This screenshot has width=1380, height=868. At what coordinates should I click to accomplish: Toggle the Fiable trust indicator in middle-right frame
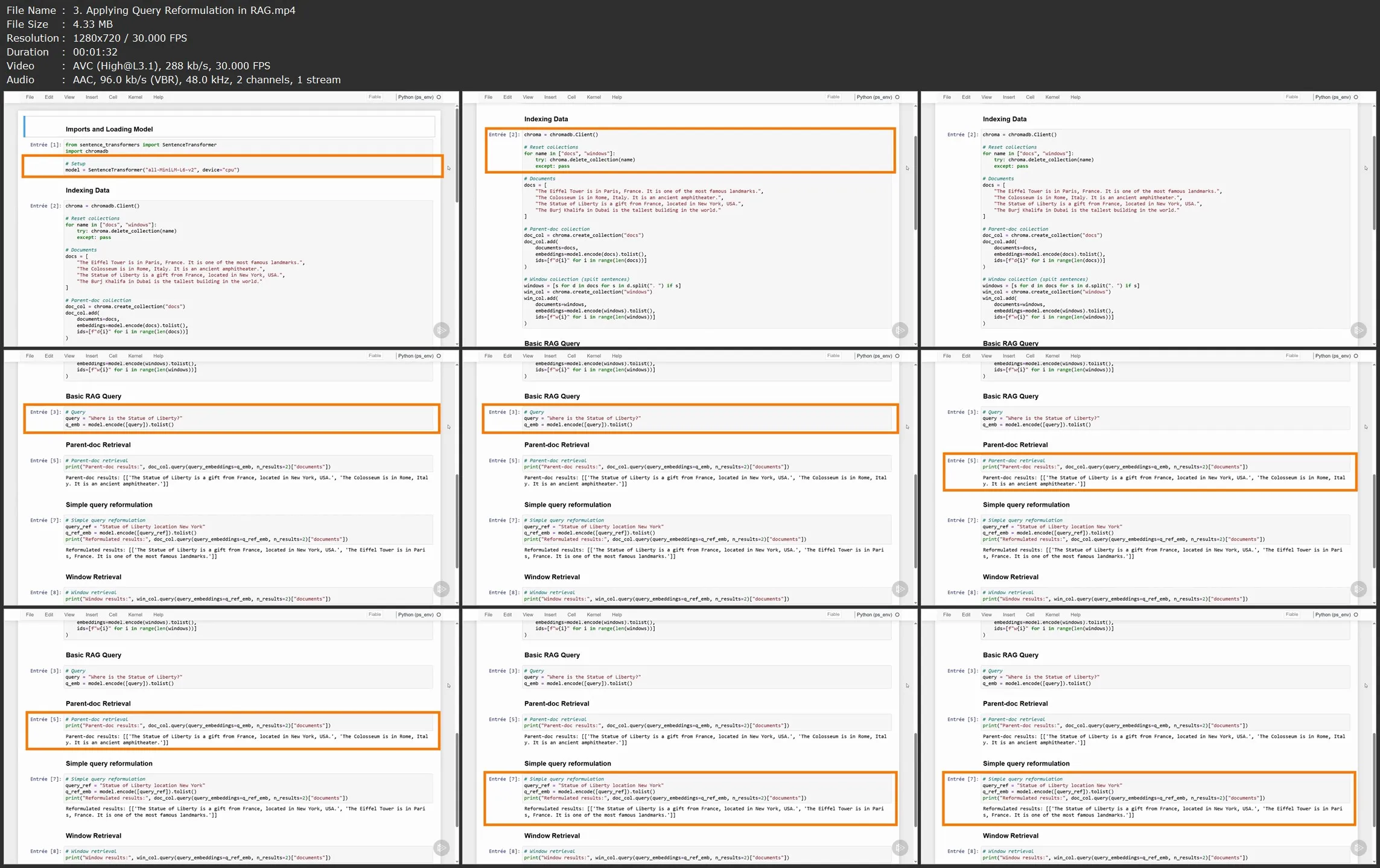[x=1291, y=356]
